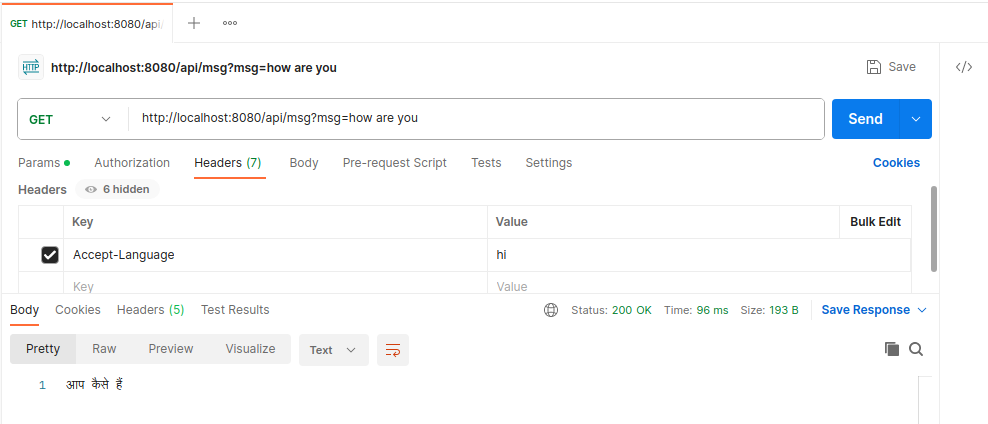
Task: Click the code snippet icon
Action: [963, 67]
